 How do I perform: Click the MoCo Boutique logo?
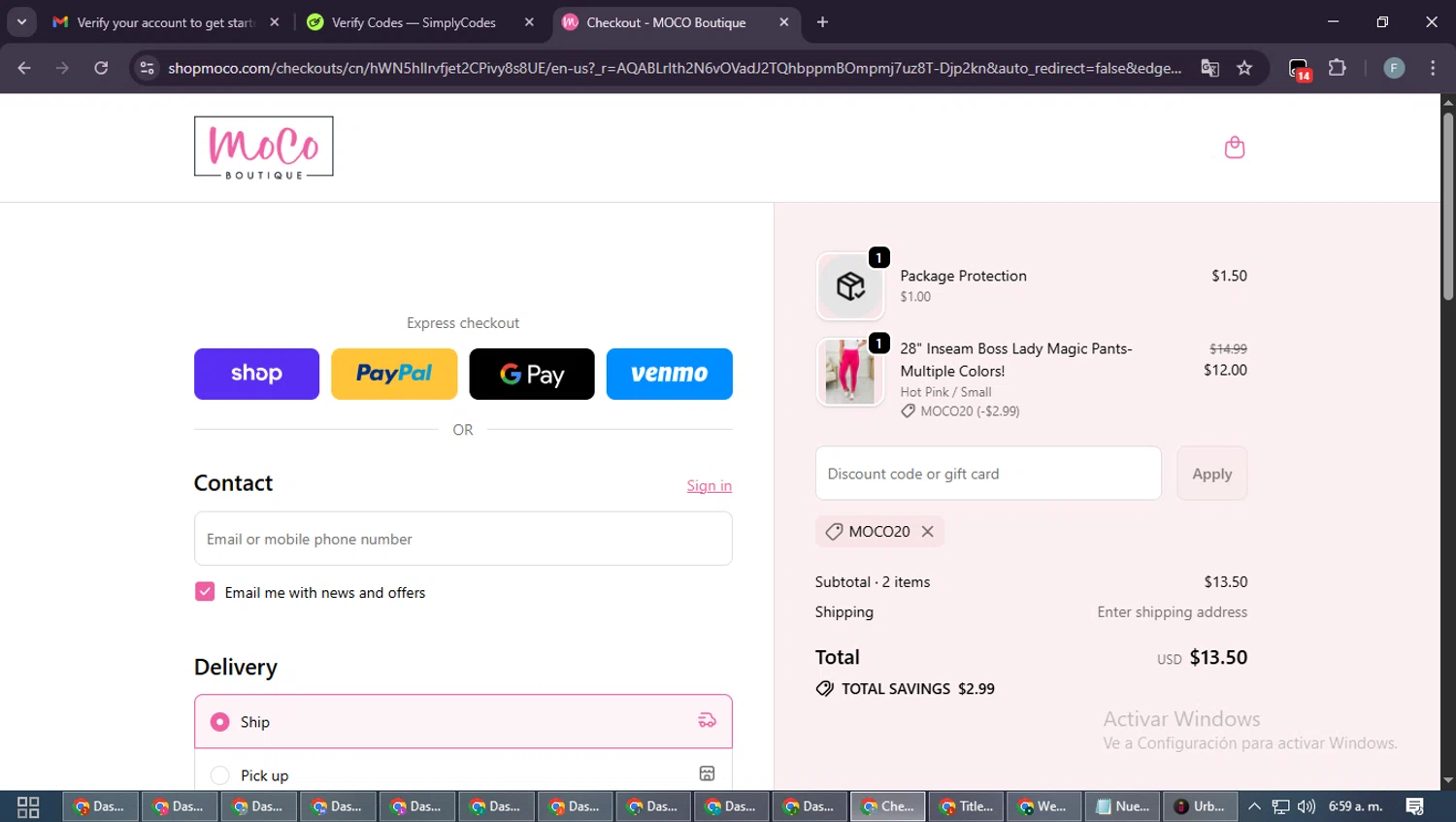[x=264, y=148]
